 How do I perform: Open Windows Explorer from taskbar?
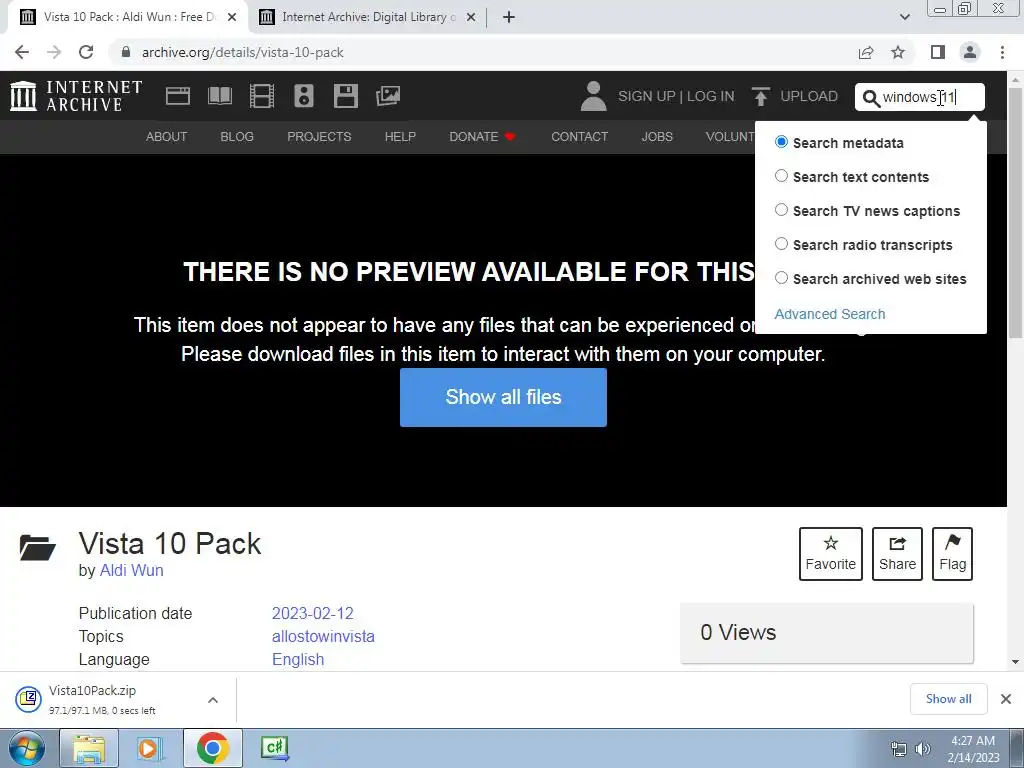(89, 748)
